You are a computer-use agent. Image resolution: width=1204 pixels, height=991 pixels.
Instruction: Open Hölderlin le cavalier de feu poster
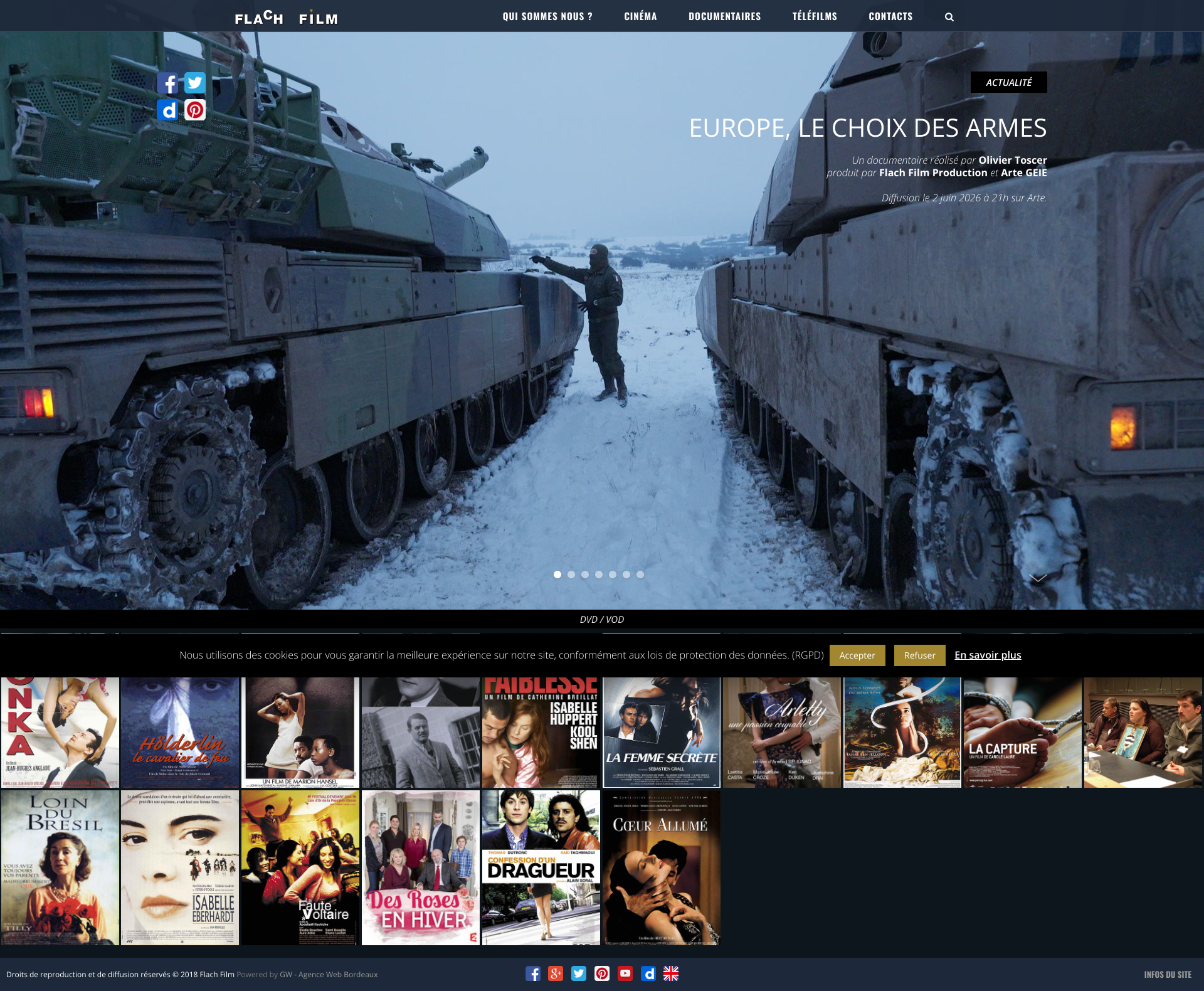(180, 732)
